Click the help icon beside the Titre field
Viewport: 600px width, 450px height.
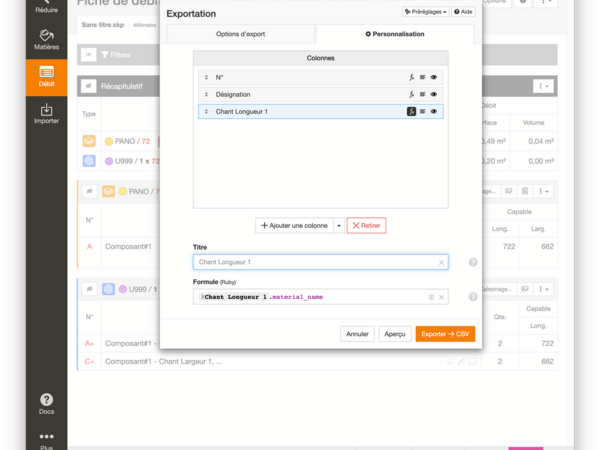click(x=473, y=262)
